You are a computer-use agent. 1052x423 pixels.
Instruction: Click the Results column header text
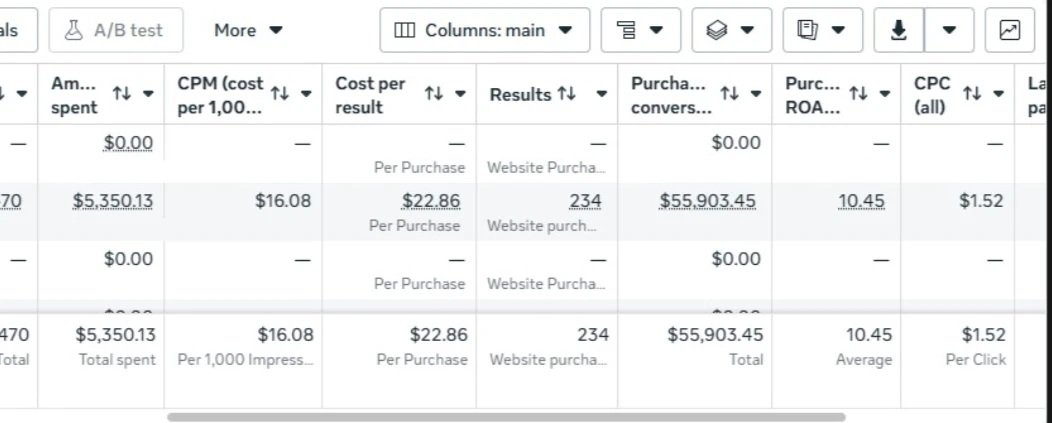[521, 95]
